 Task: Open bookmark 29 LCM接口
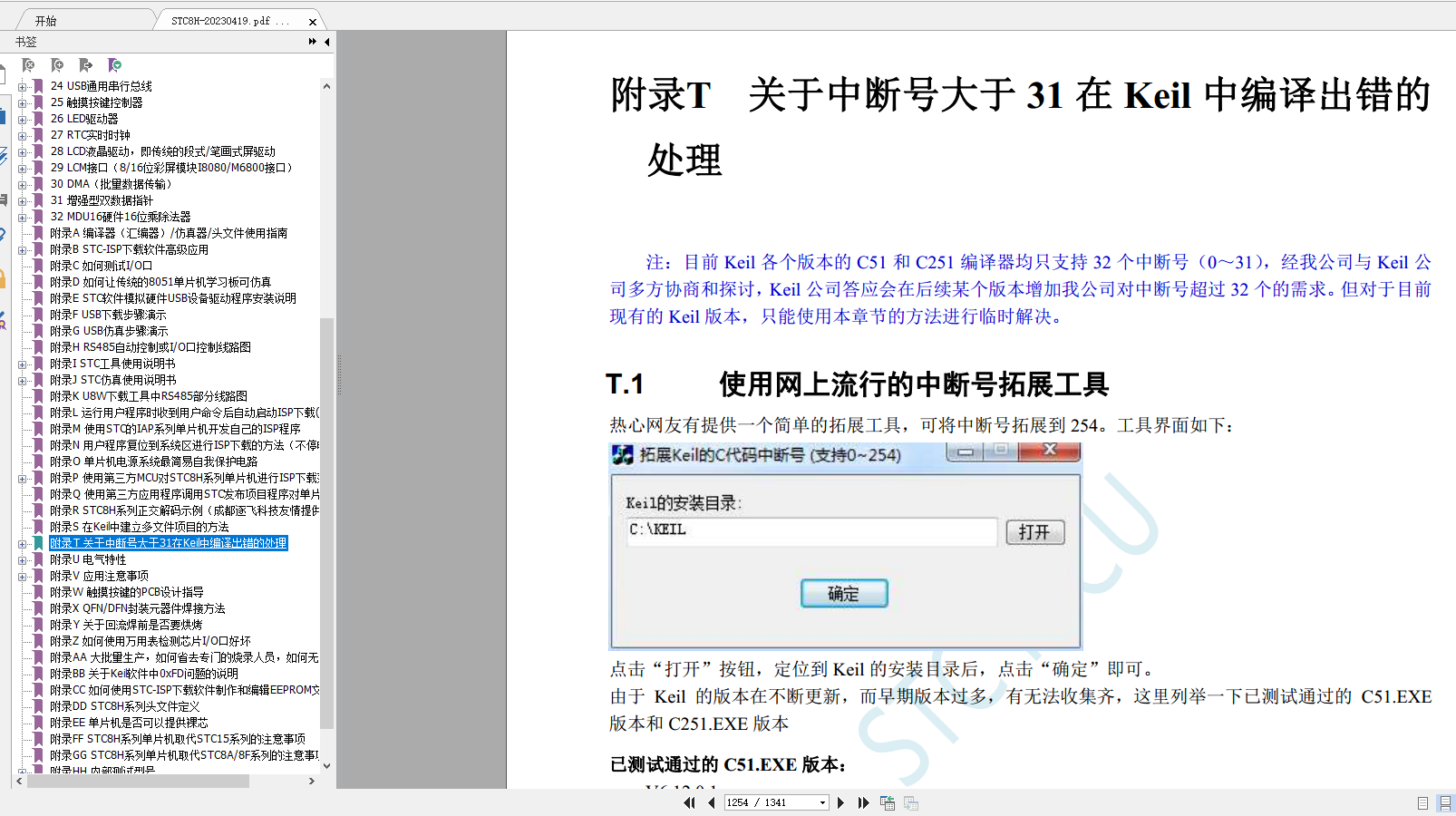[x=171, y=168]
